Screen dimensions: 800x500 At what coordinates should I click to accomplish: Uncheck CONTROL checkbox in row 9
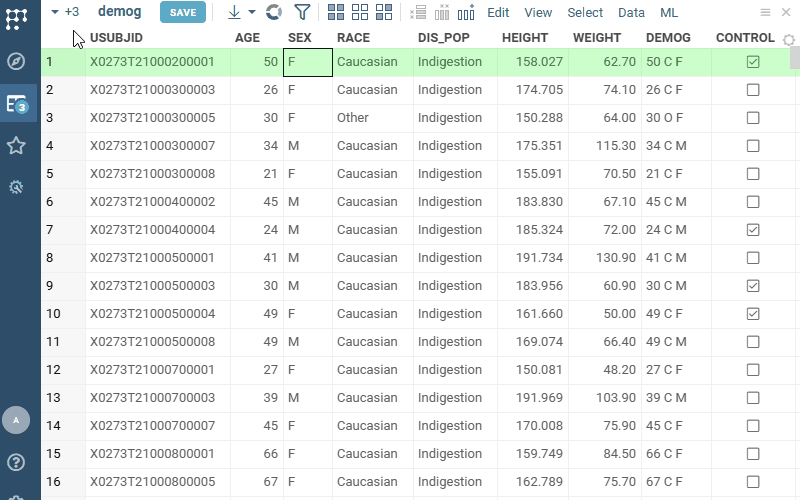click(753, 286)
